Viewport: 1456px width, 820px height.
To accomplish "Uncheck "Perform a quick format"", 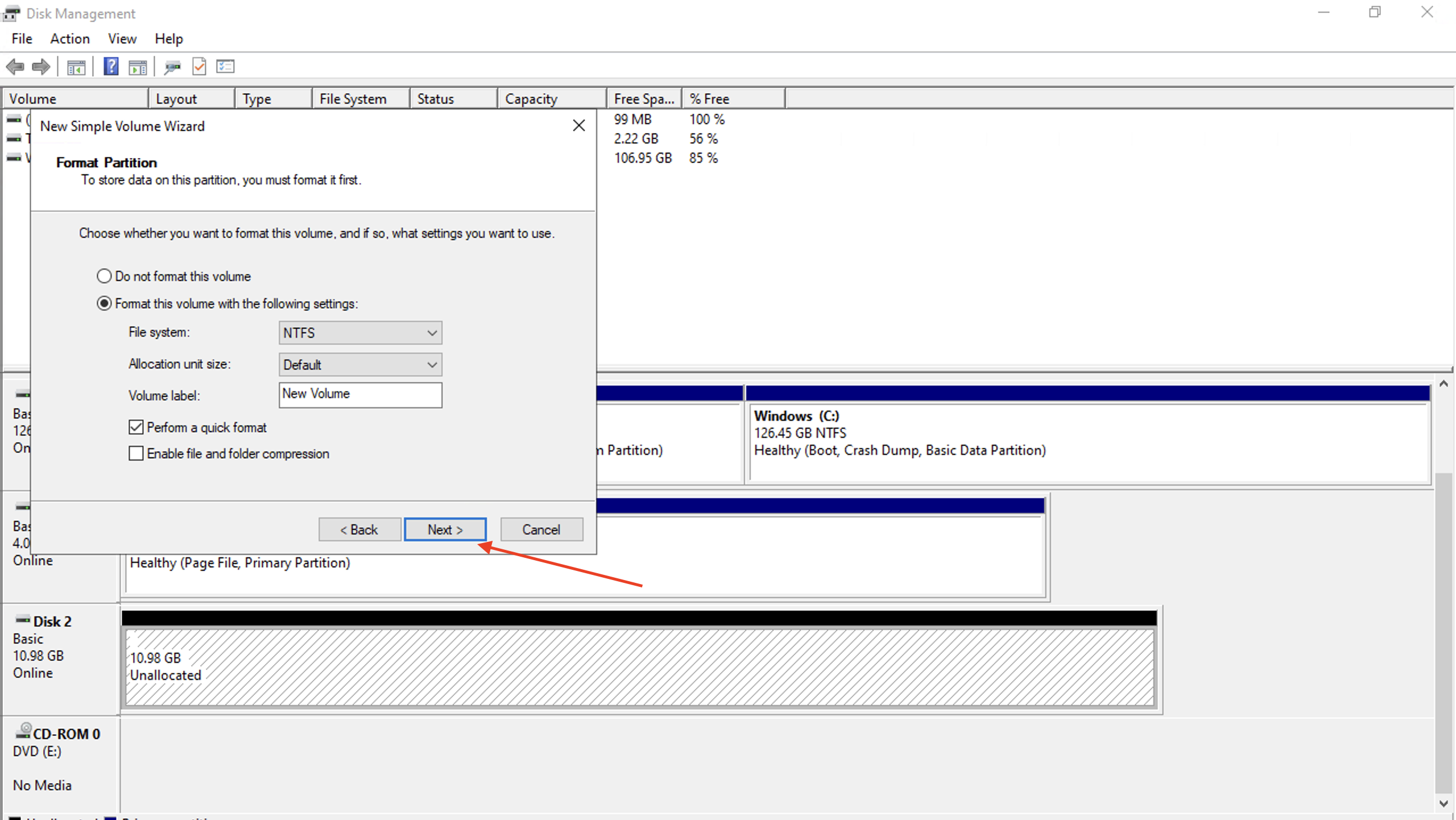I will [136, 427].
